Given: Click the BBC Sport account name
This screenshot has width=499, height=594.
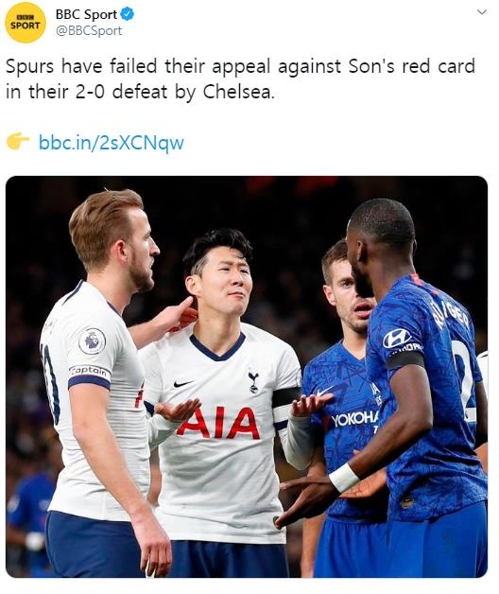Looking at the screenshot, I should coord(86,14).
